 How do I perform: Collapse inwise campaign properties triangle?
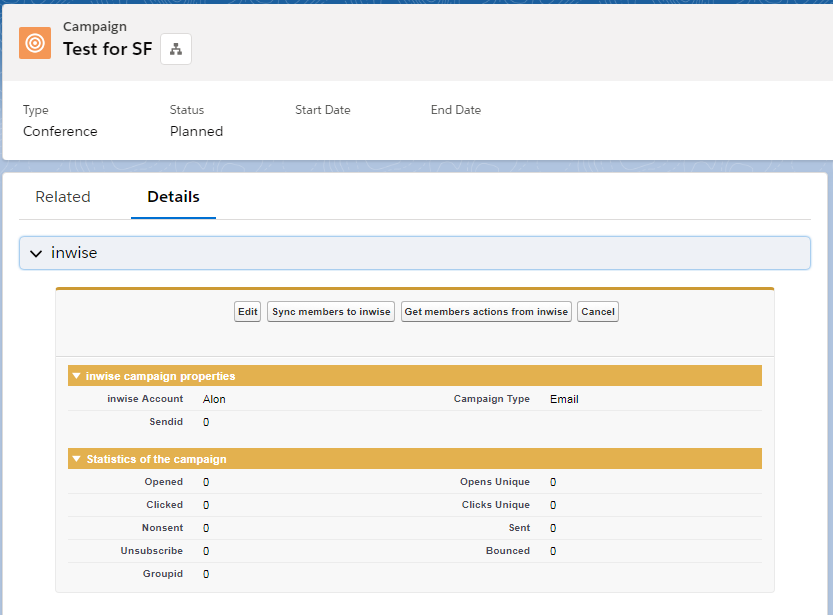(x=76, y=376)
